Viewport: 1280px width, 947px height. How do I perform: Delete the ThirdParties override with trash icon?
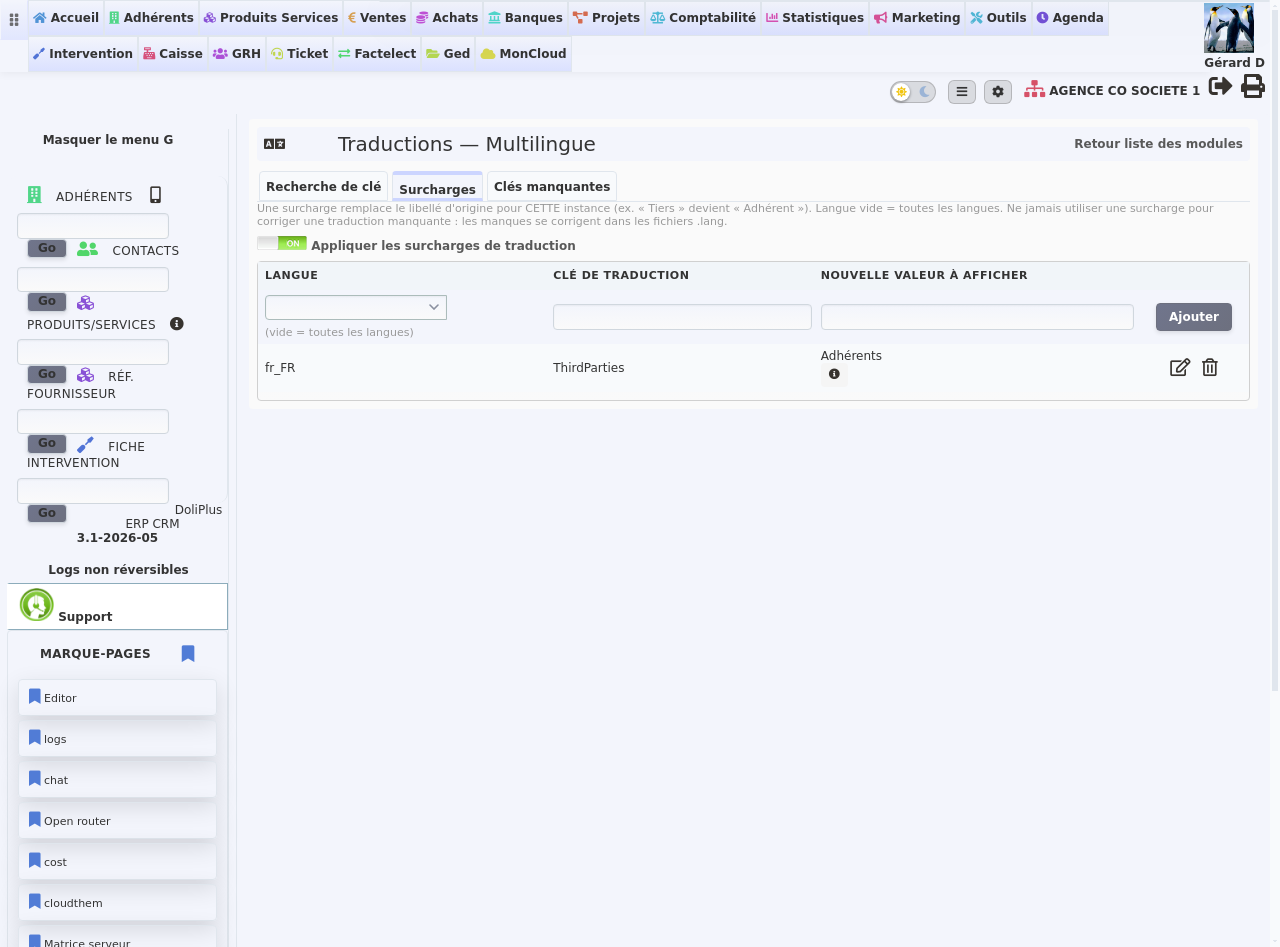point(1210,367)
